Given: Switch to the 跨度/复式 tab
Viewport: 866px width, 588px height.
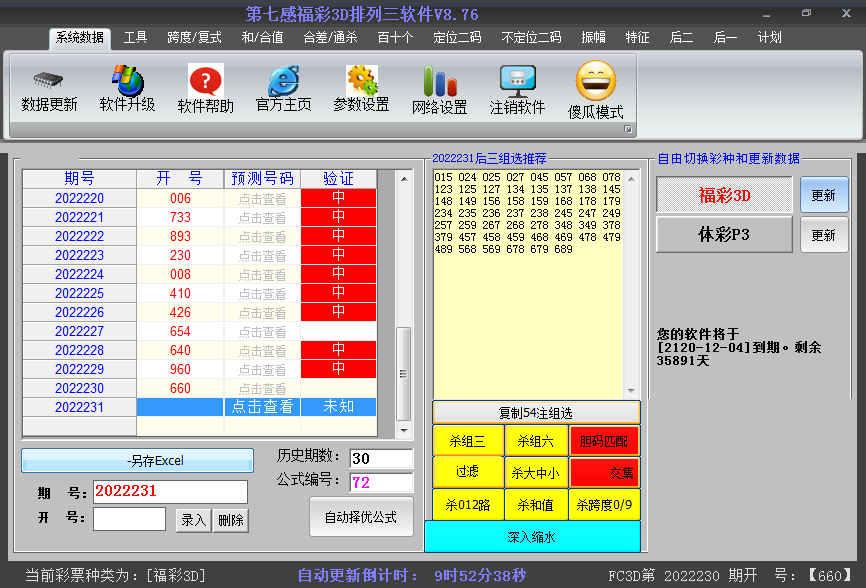Looking at the screenshot, I should pyautogui.click(x=194, y=38).
